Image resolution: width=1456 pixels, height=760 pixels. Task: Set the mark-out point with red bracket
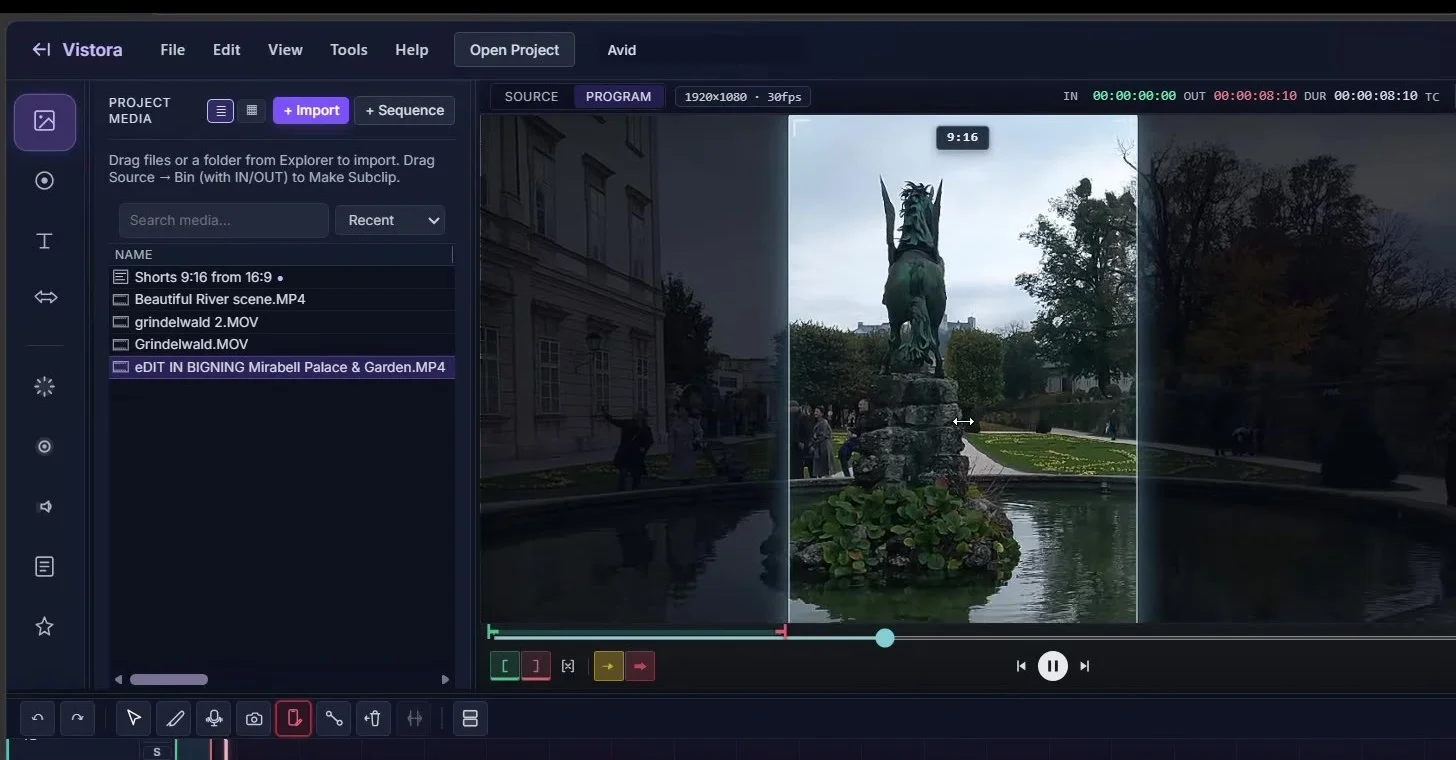tap(536, 666)
